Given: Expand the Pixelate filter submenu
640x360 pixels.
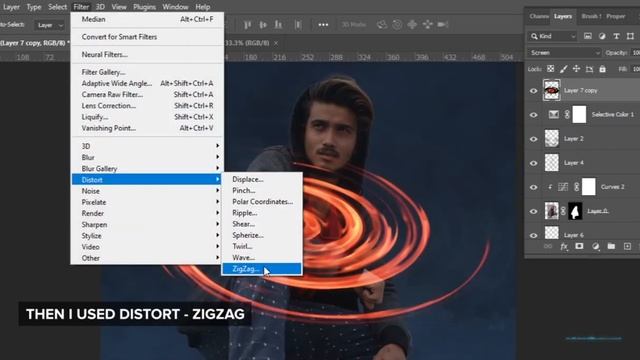Looking at the screenshot, I should click(147, 202).
